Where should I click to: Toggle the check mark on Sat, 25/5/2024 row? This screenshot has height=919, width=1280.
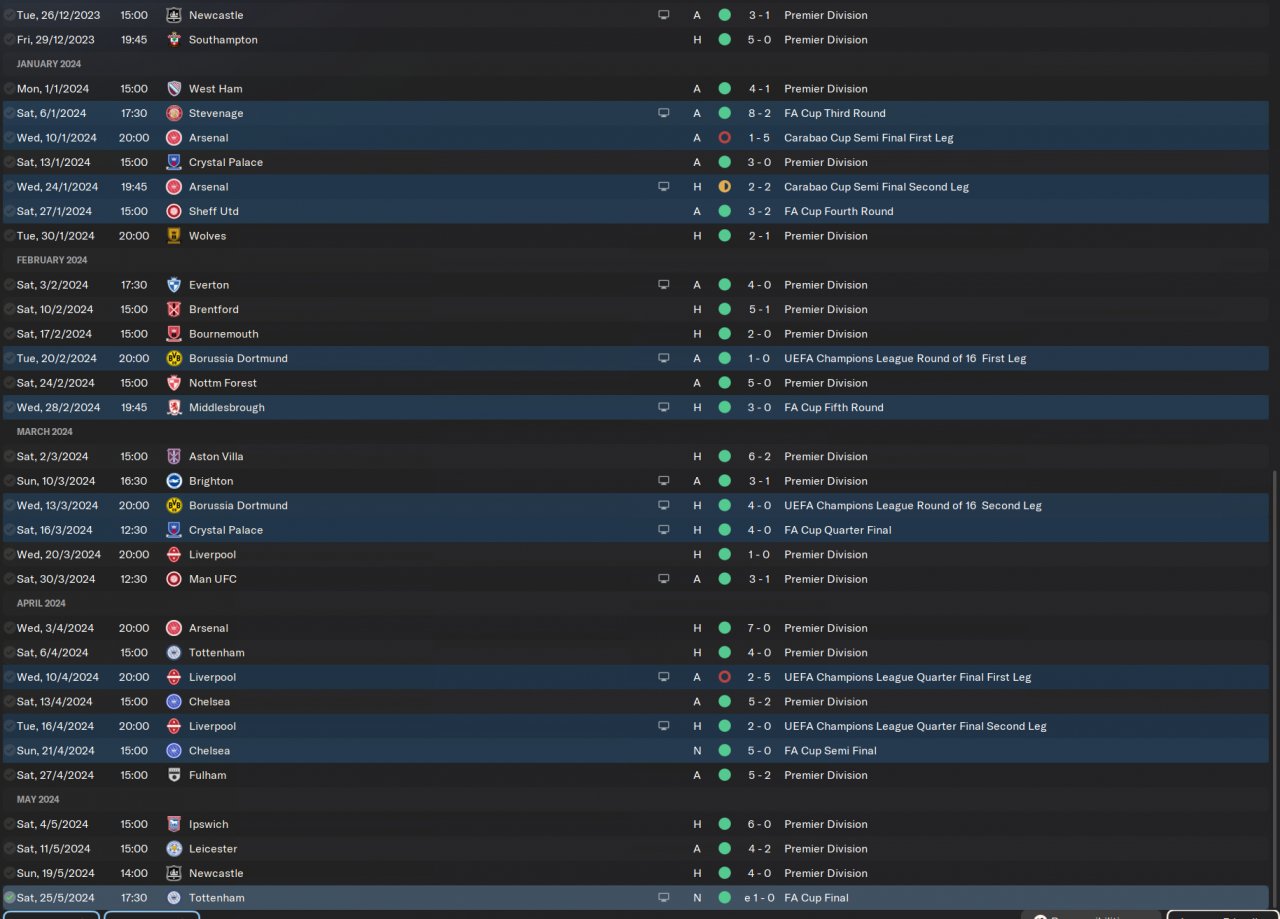pyautogui.click(x=9, y=898)
